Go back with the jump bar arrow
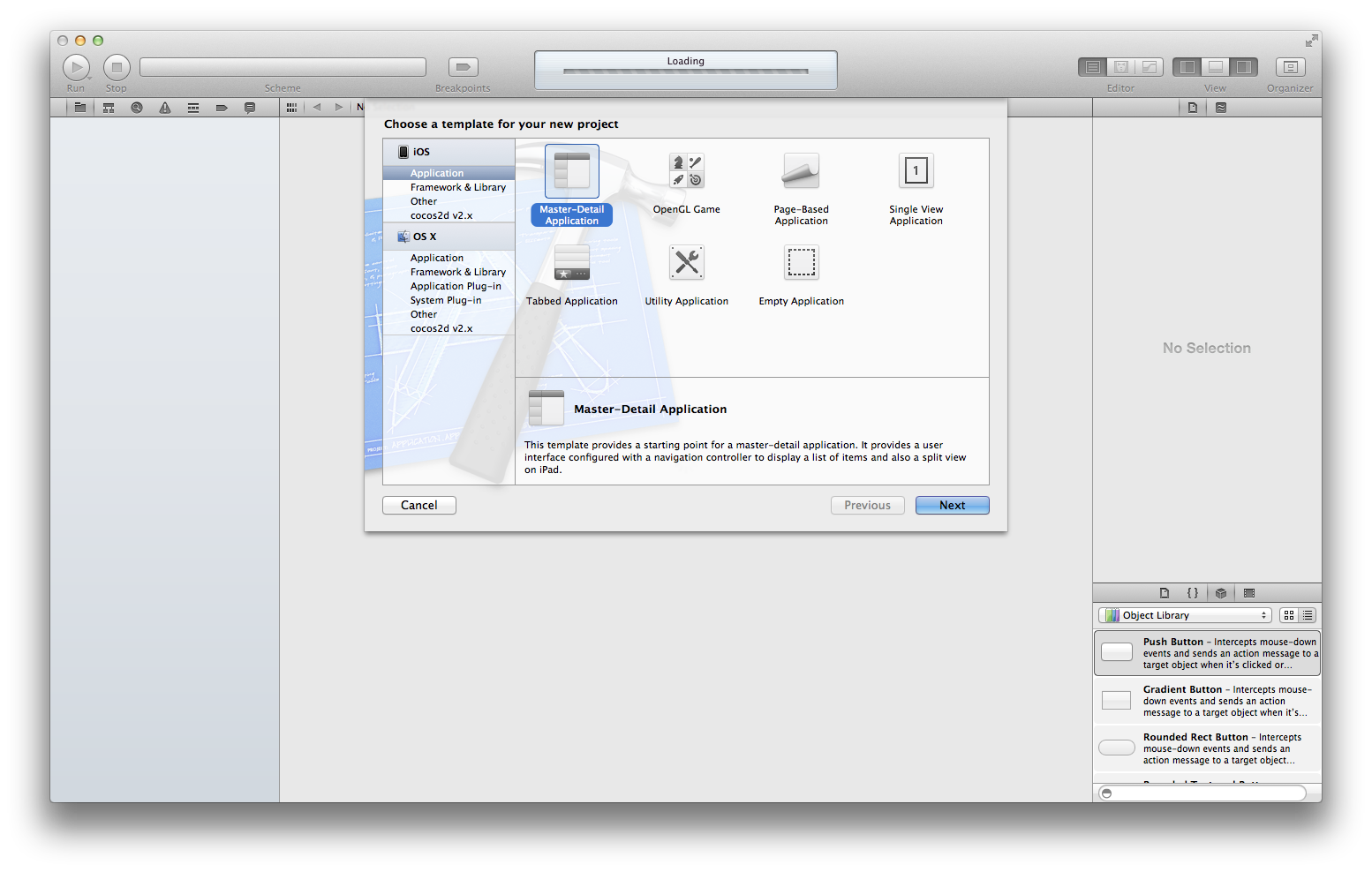1372x872 pixels. 317,108
